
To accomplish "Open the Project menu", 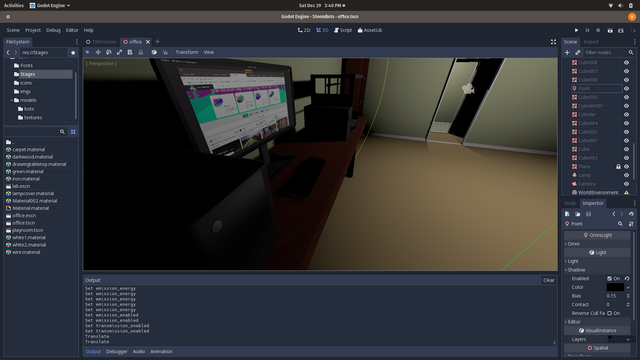I will point(33,30).
